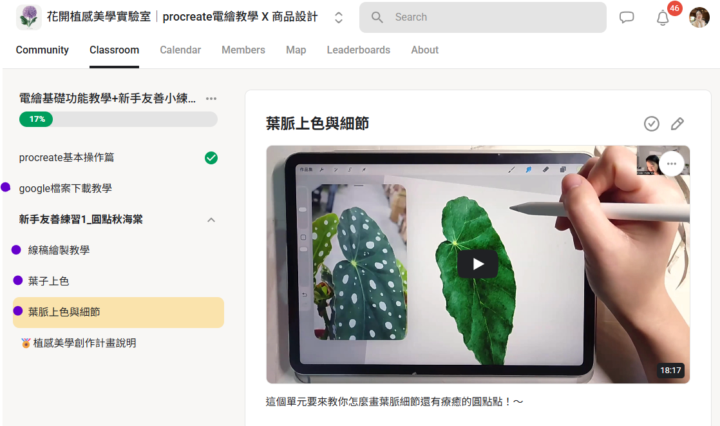Collapse the 新手友善練習1_圓點秋海棠 section chevron
This screenshot has height=426, width=720.
pyautogui.click(x=211, y=220)
